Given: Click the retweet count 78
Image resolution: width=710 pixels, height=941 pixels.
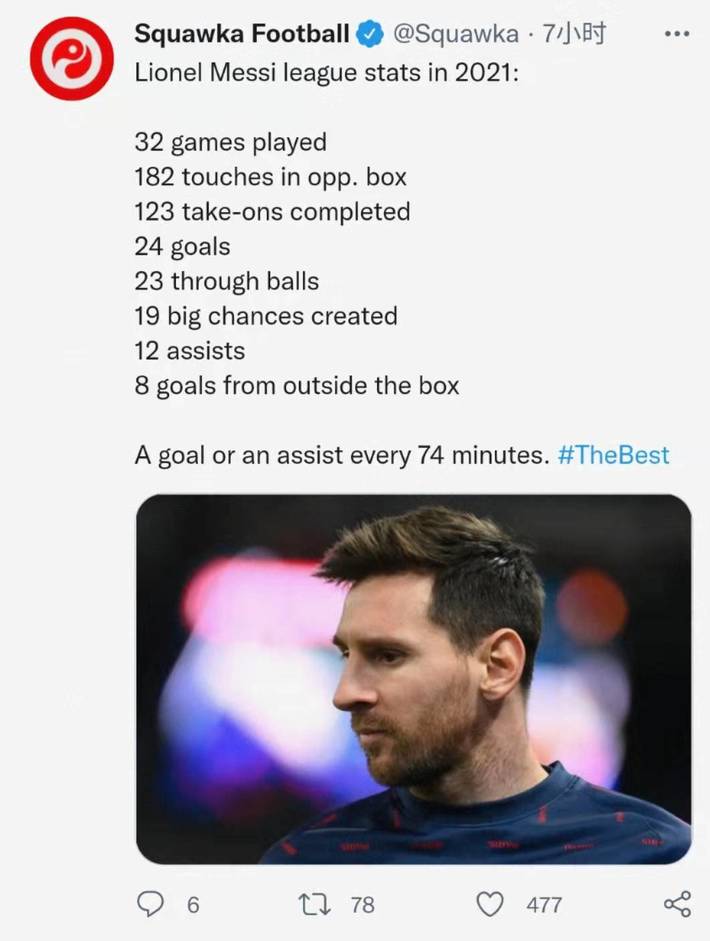Looking at the screenshot, I should [x=363, y=905].
